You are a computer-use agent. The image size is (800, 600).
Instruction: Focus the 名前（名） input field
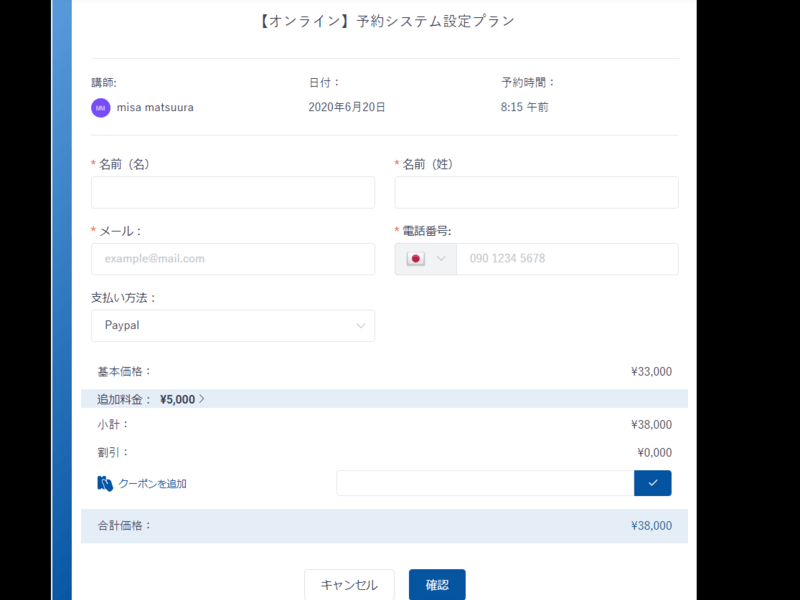point(232,193)
